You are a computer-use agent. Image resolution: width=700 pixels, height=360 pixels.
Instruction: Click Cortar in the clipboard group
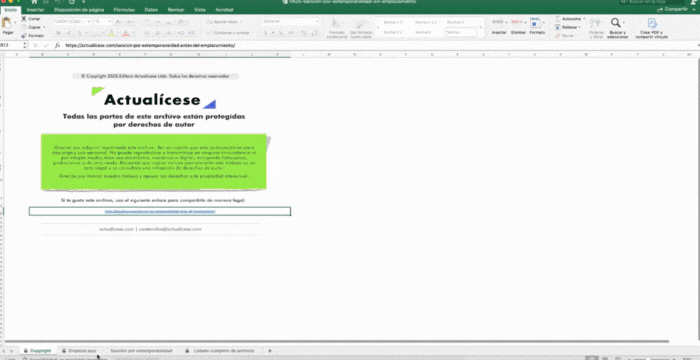point(31,19)
